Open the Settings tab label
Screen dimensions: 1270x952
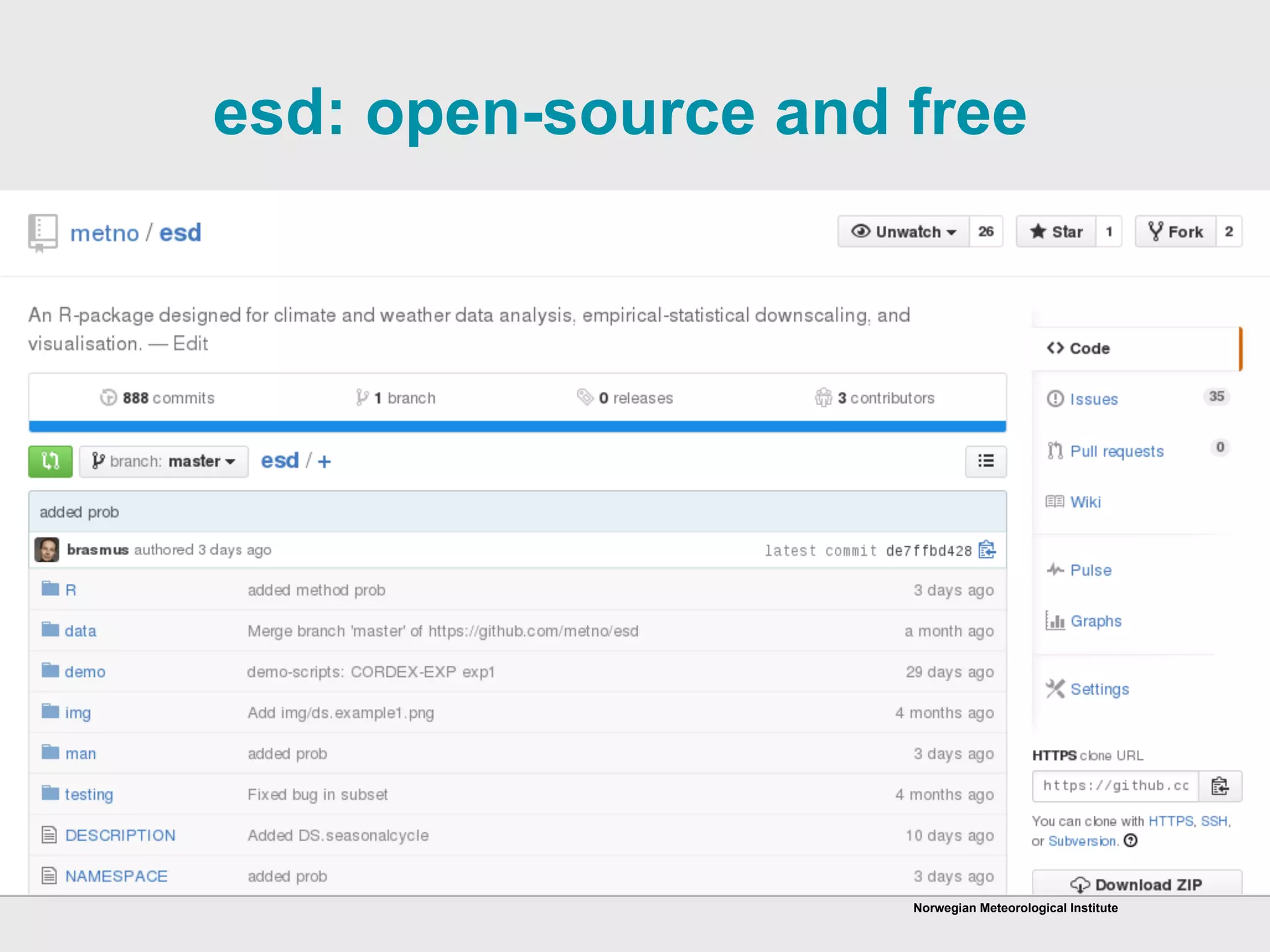pyautogui.click(x=1099, y=689)
